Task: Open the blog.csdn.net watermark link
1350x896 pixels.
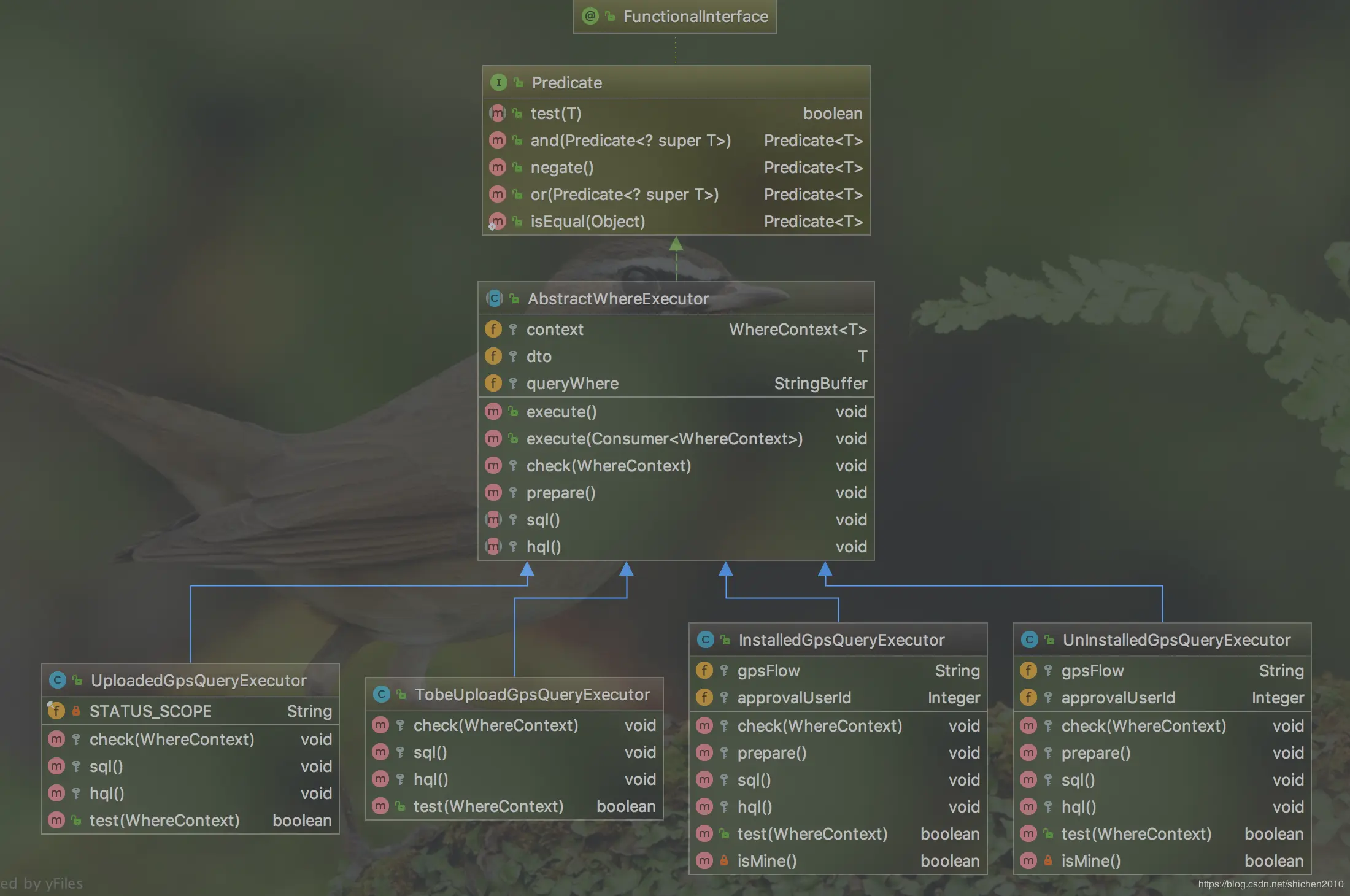Action: click(x=1270, y=884)
